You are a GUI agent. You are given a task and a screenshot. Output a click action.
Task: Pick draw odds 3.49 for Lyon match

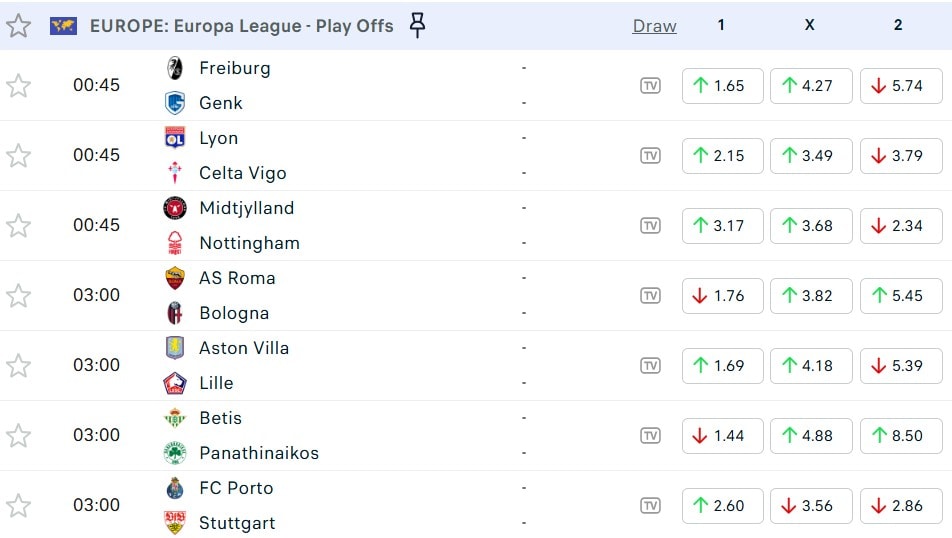(810, 156)
